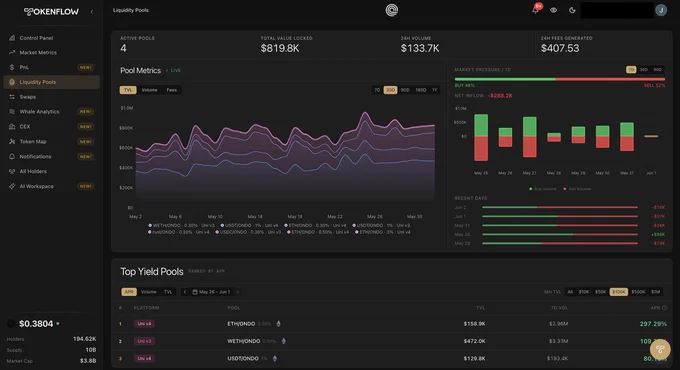
Task: Click Ethereum icon beside ETH/ONDO pool
Action: [x=278, y=324]
